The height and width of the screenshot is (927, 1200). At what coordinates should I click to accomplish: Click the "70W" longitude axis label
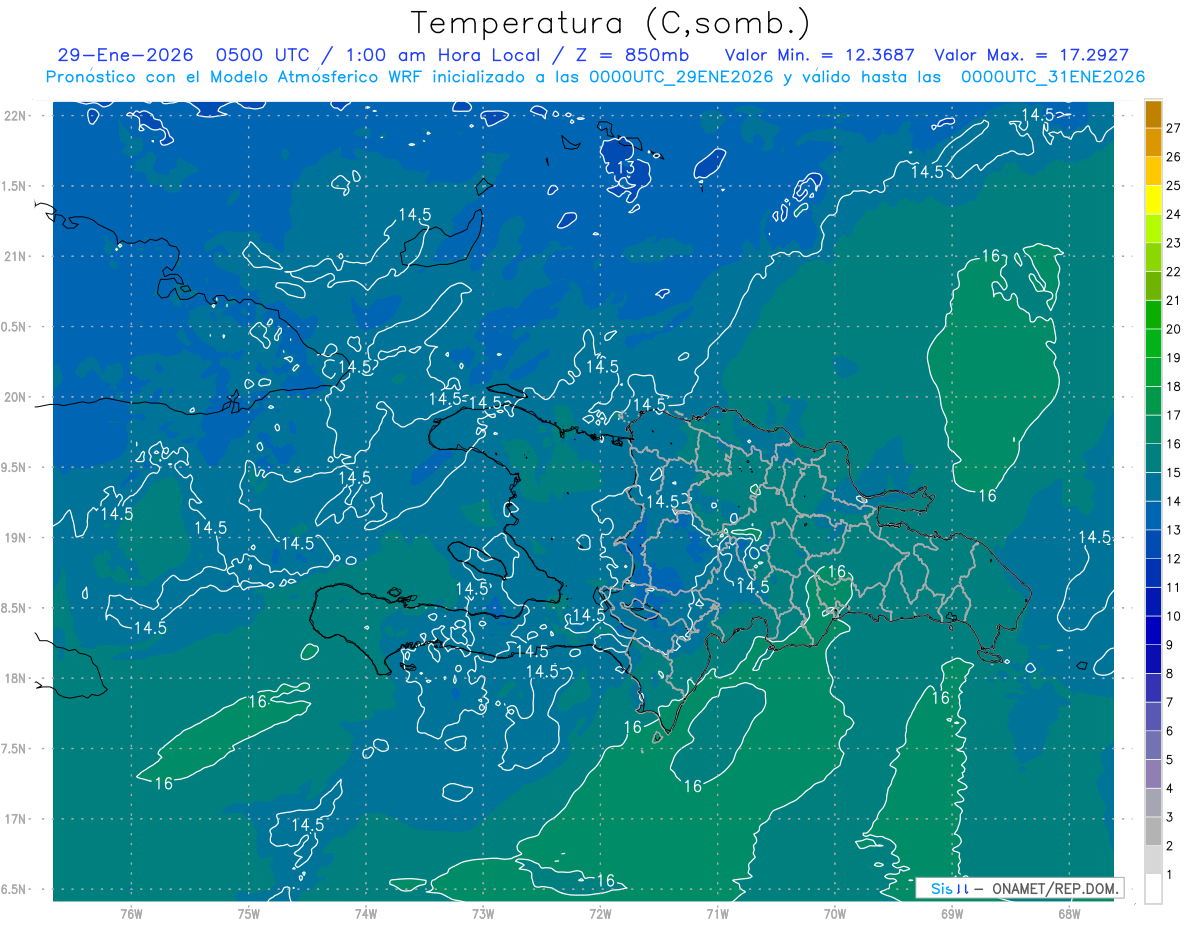coord(835,913)
